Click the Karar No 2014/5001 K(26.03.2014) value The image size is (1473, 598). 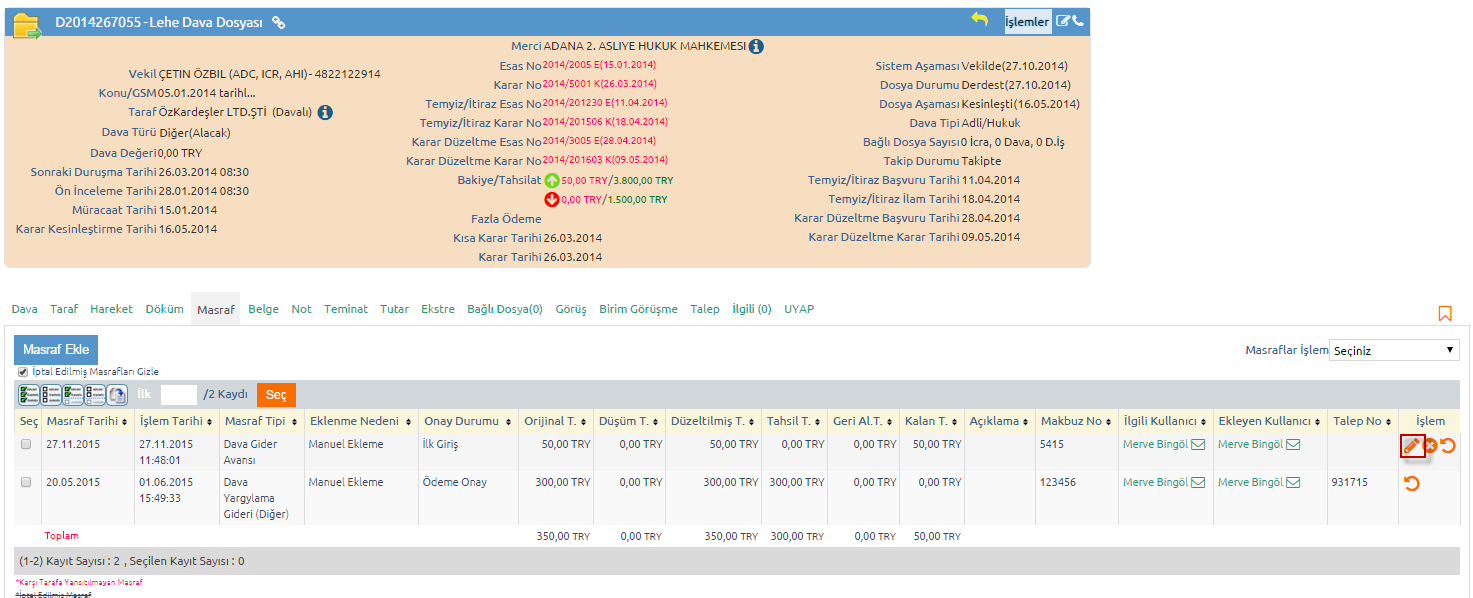(599, 84)
